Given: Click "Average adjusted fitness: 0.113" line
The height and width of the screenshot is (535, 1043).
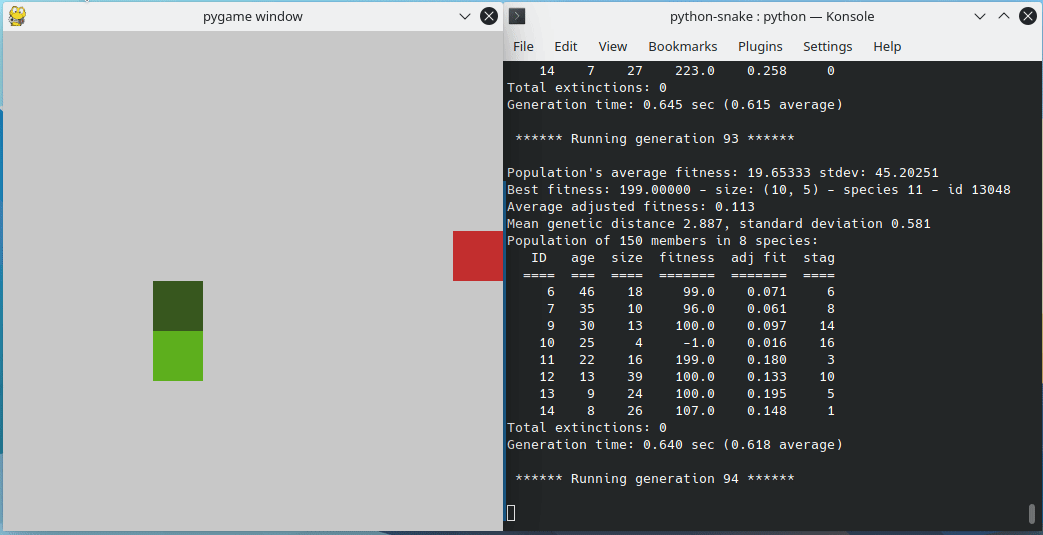Looking at the screenshot, I should 631,207.
